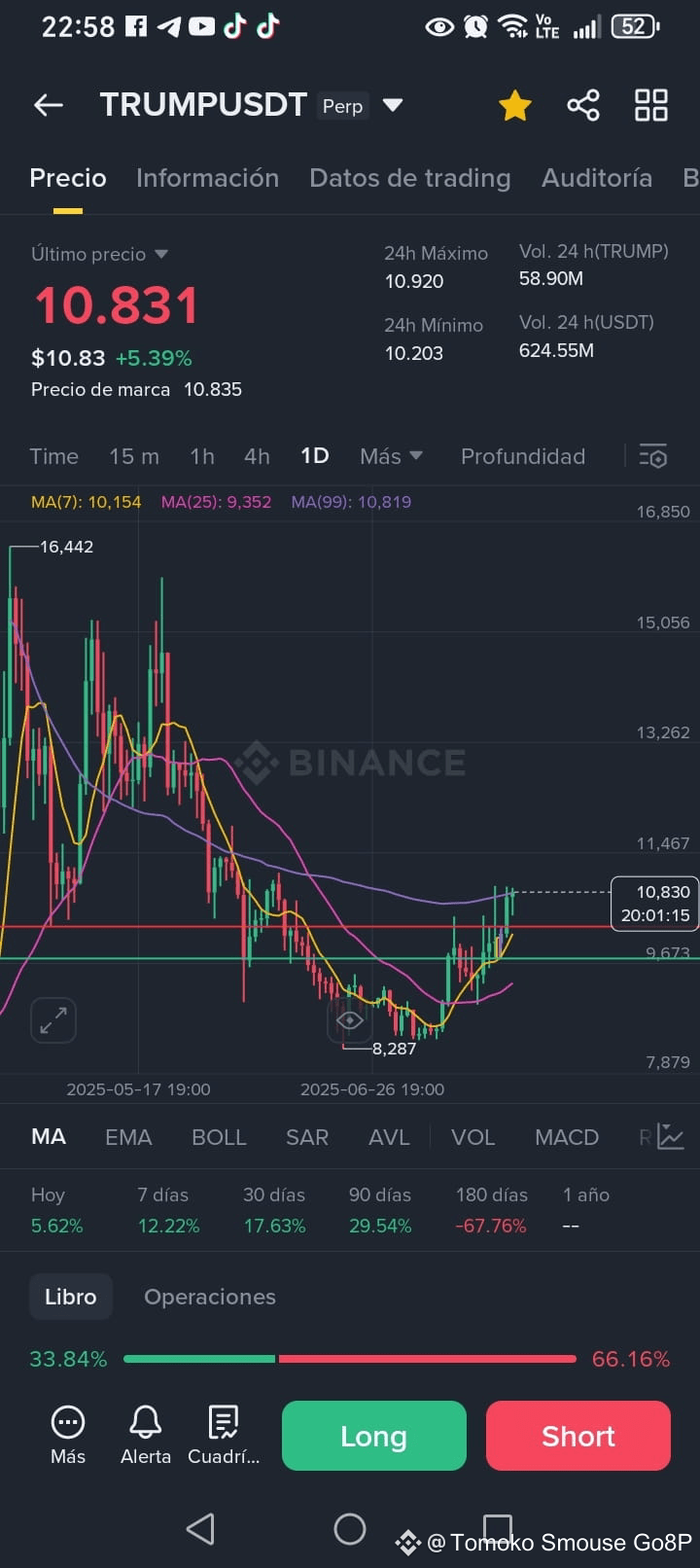The width and height of the screenshot is (700, 1568).
Task: Tap the long/short ratio bar
Action: point(350,1359)
